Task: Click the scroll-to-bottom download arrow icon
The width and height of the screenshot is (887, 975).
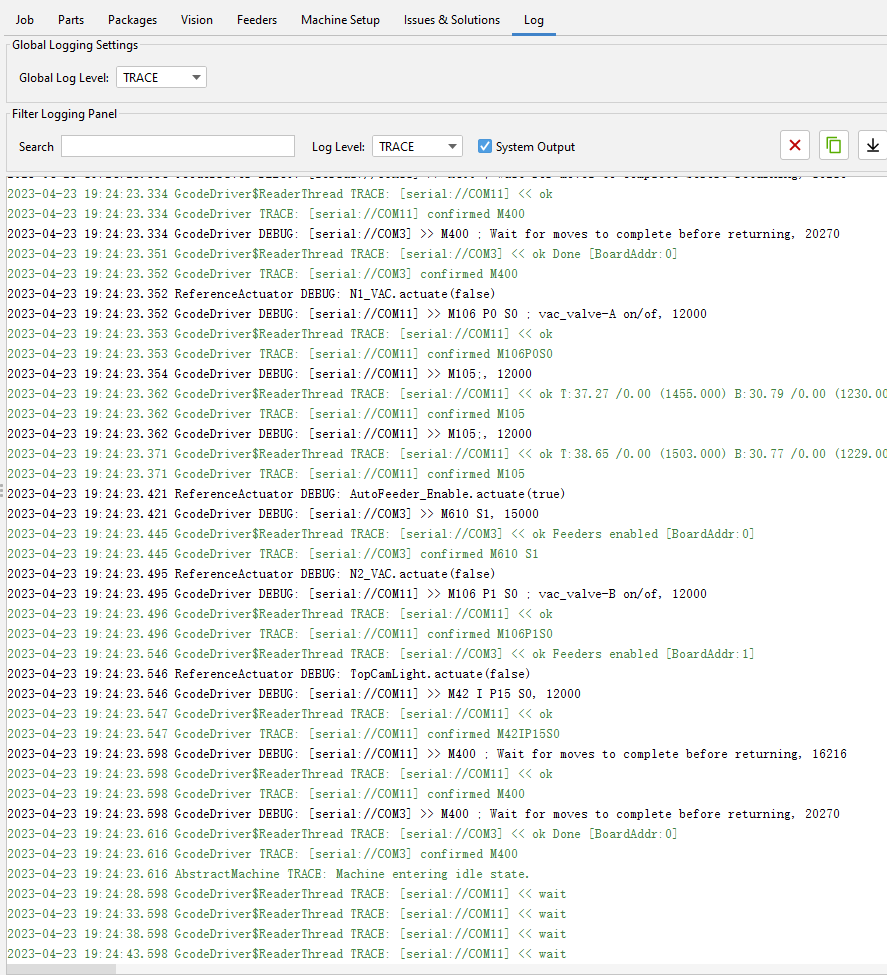Action: pyautogui.click(x=872, y=146)
